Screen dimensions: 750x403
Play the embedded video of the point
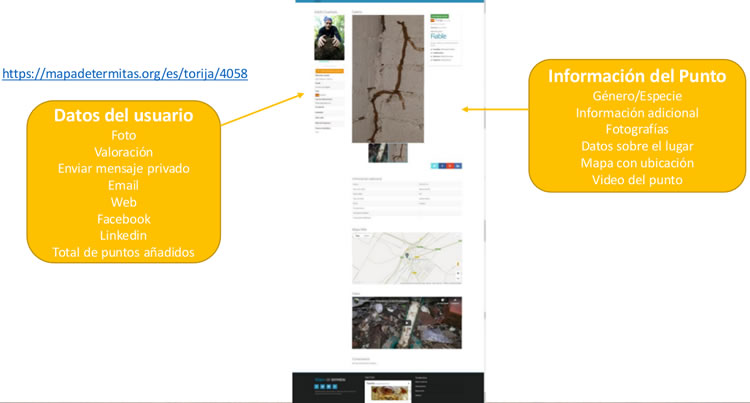click(x=406, y=322)
